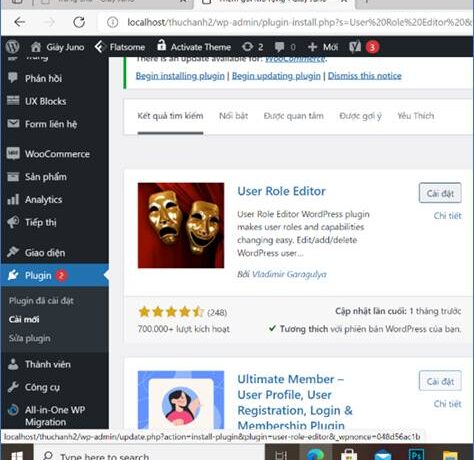
Task: Open the Yoast SEO icon with 3 notifications
Action: click(364, 47)
